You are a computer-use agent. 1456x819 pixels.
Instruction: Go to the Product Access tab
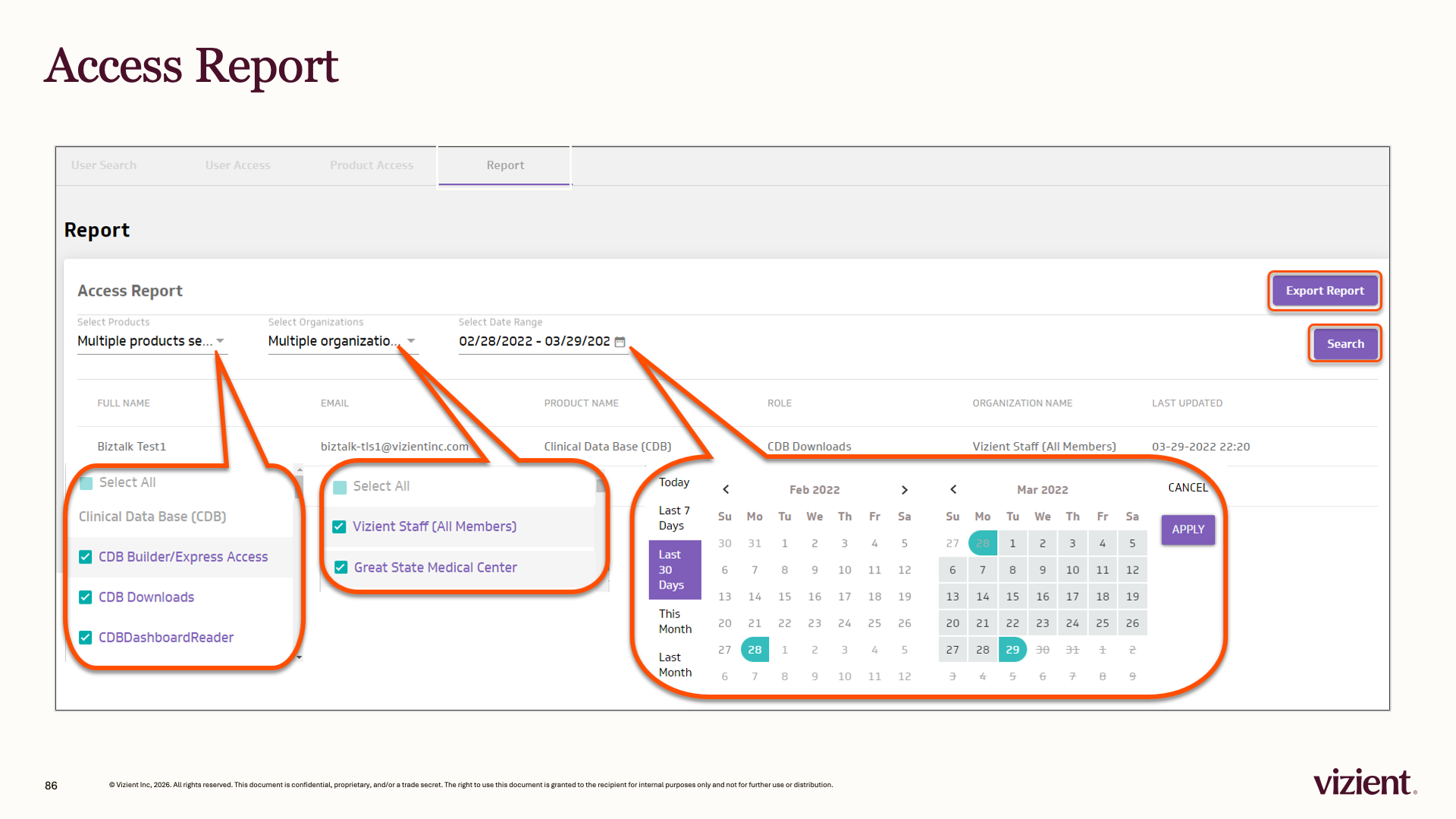[372, 165]
